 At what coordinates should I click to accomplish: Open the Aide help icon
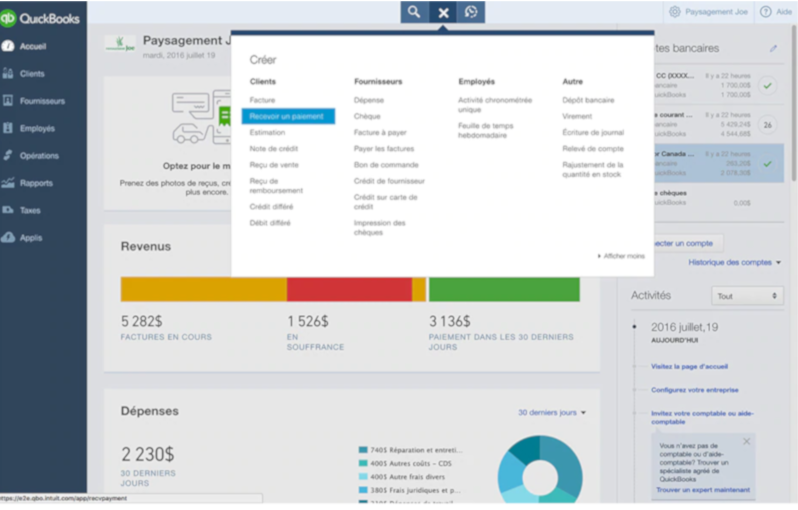click(765, 12)
